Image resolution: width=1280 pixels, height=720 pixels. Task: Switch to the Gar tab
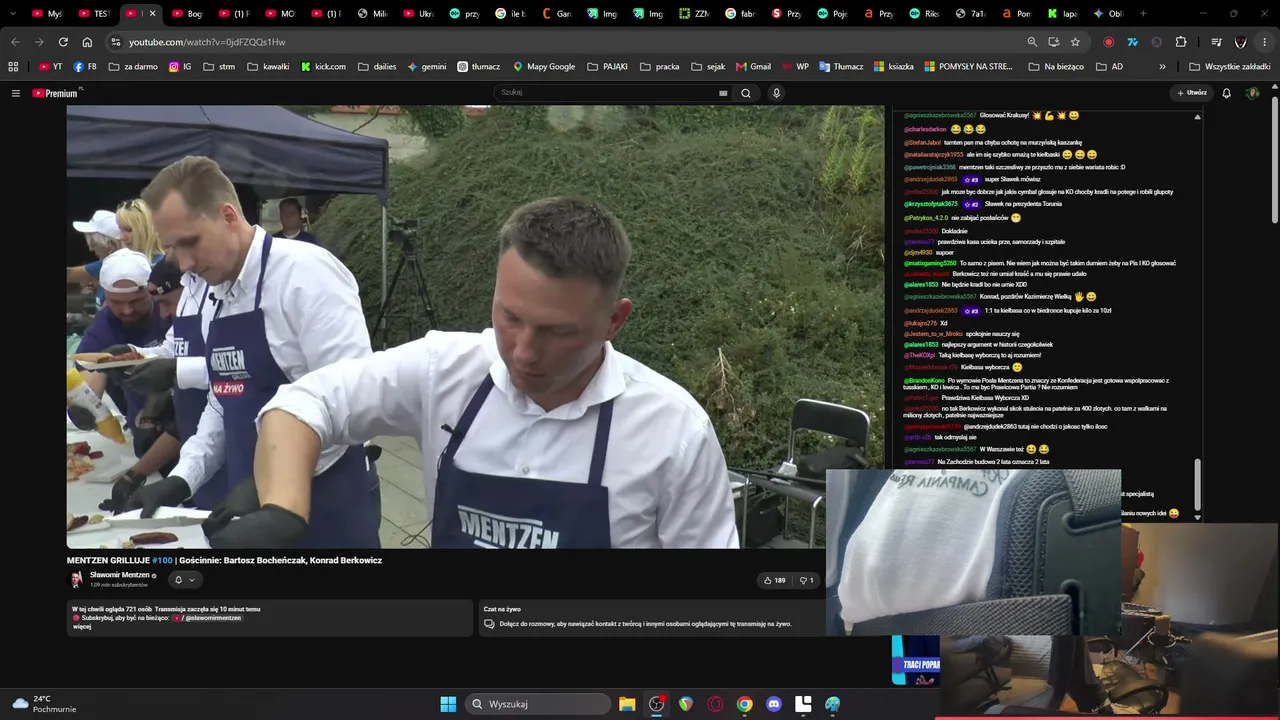(x=558, y=14)
